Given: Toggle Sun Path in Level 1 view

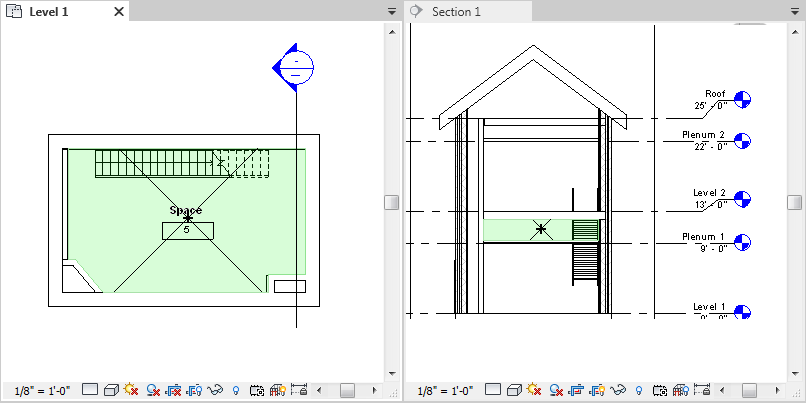Looking at the screenshot, I should 131,390.
